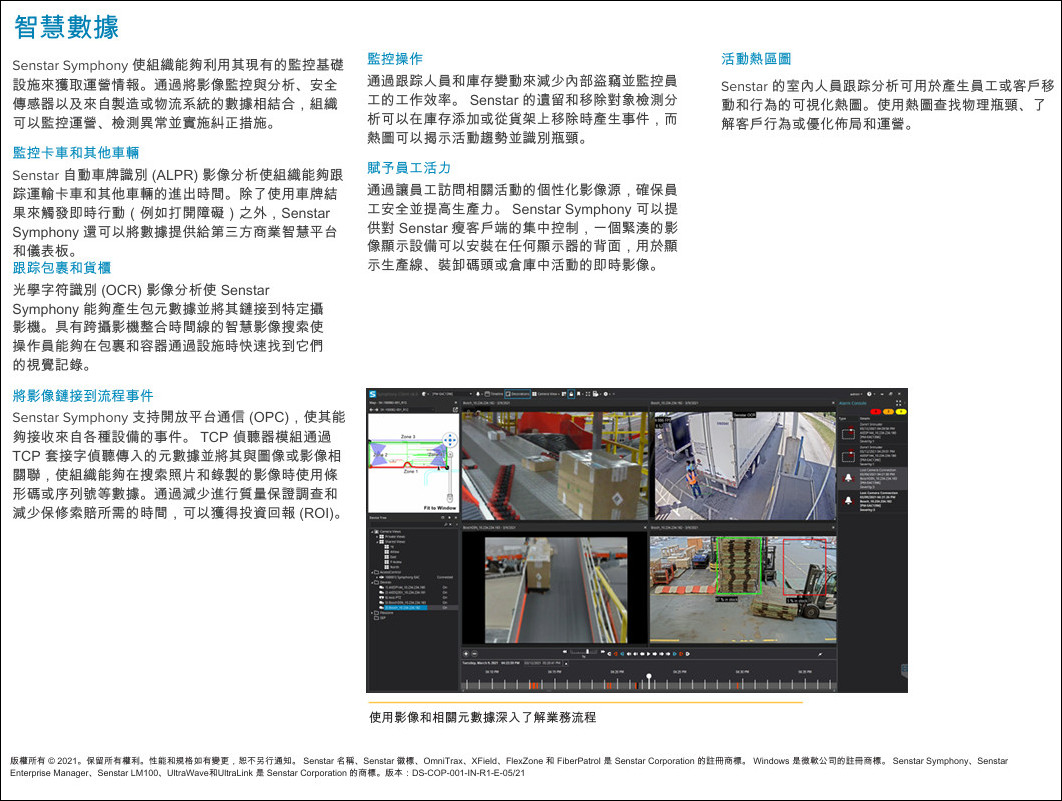
Task: Open the help question-mark menu
Action: pos(870,394)
